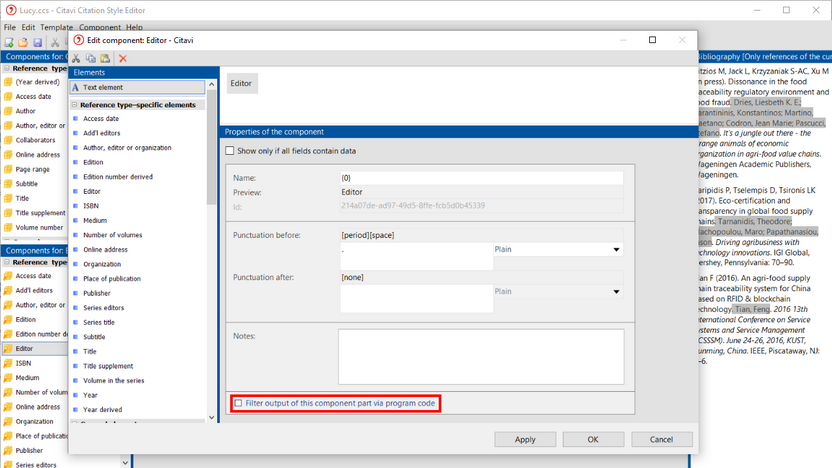The width and height of the screenshot is (832, 468).
Task: Click ISBN component in lower main list
Action: [x=23, y=363]
